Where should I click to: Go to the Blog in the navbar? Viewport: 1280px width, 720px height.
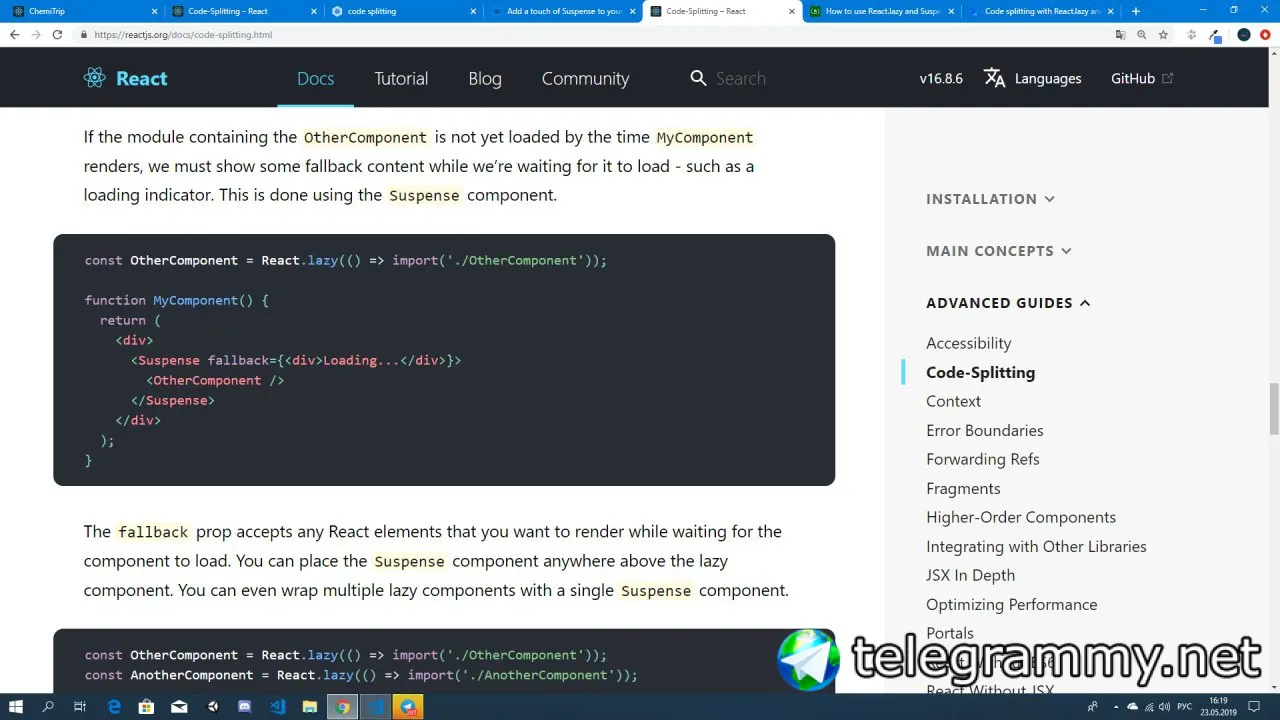pos(485,78)
